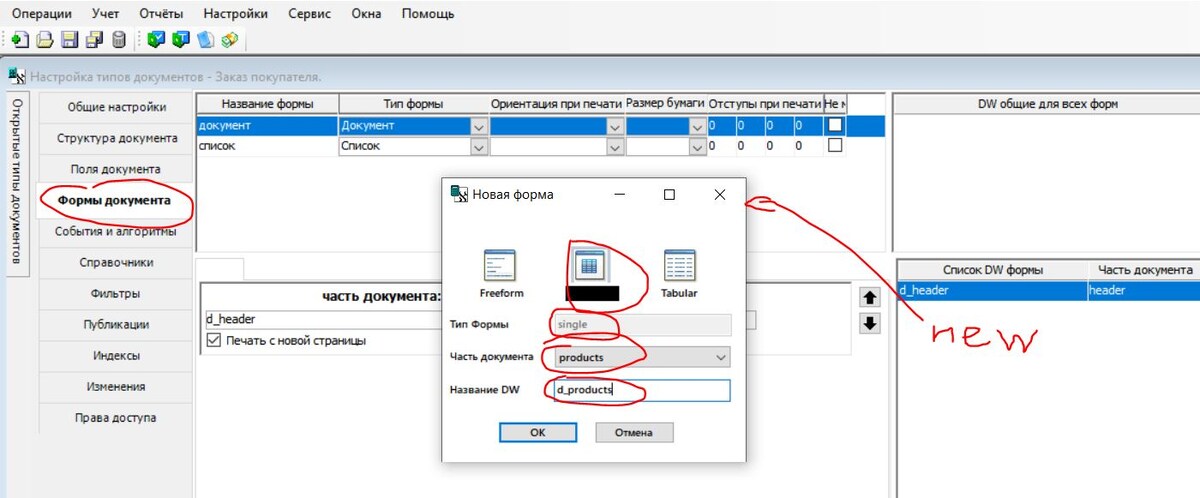Click the open folder toolbar icon
The height and width of the screenshot is (498, 1200).
44,40
